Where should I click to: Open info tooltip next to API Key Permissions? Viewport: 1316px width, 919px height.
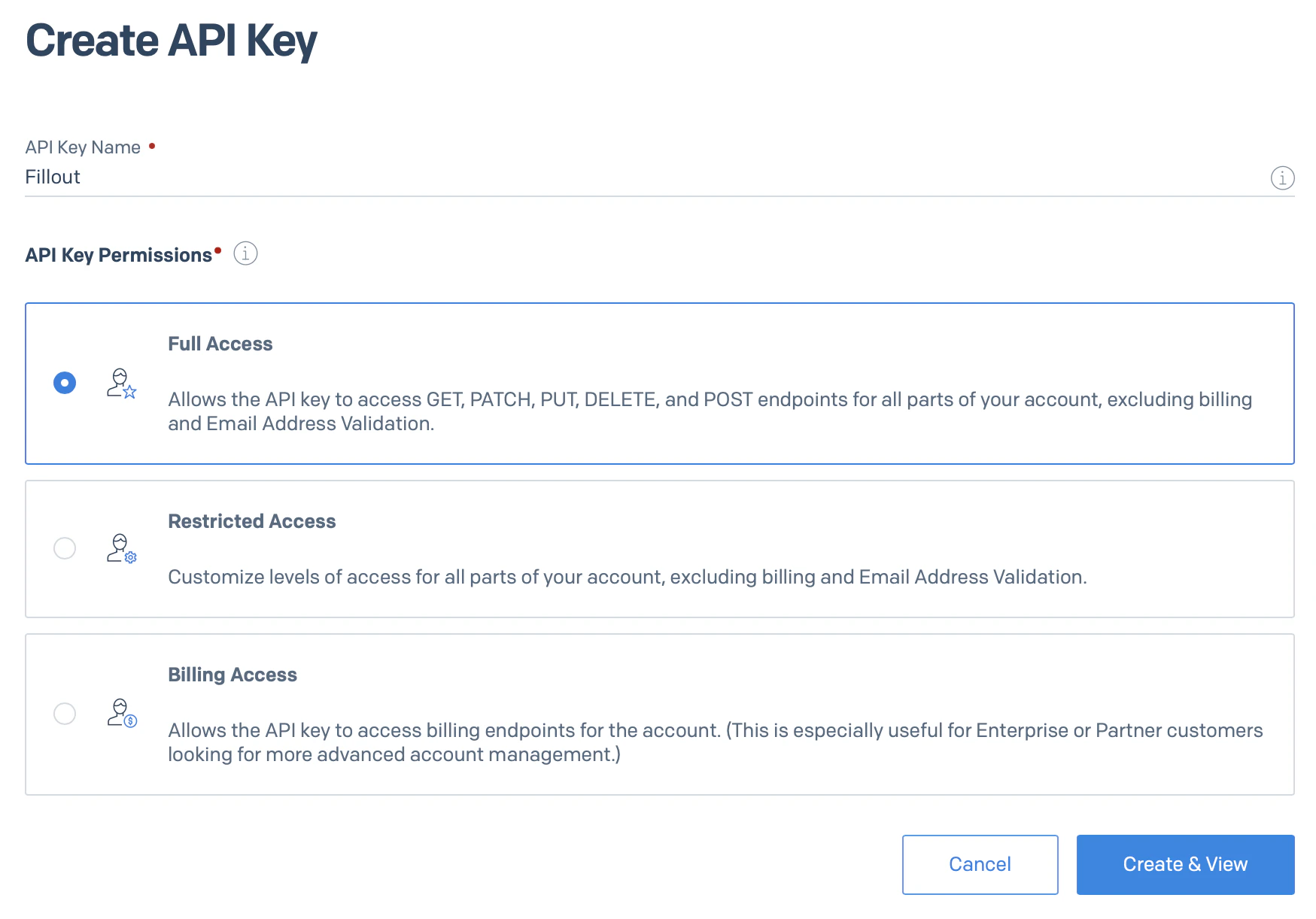click(x=244, y=253)
